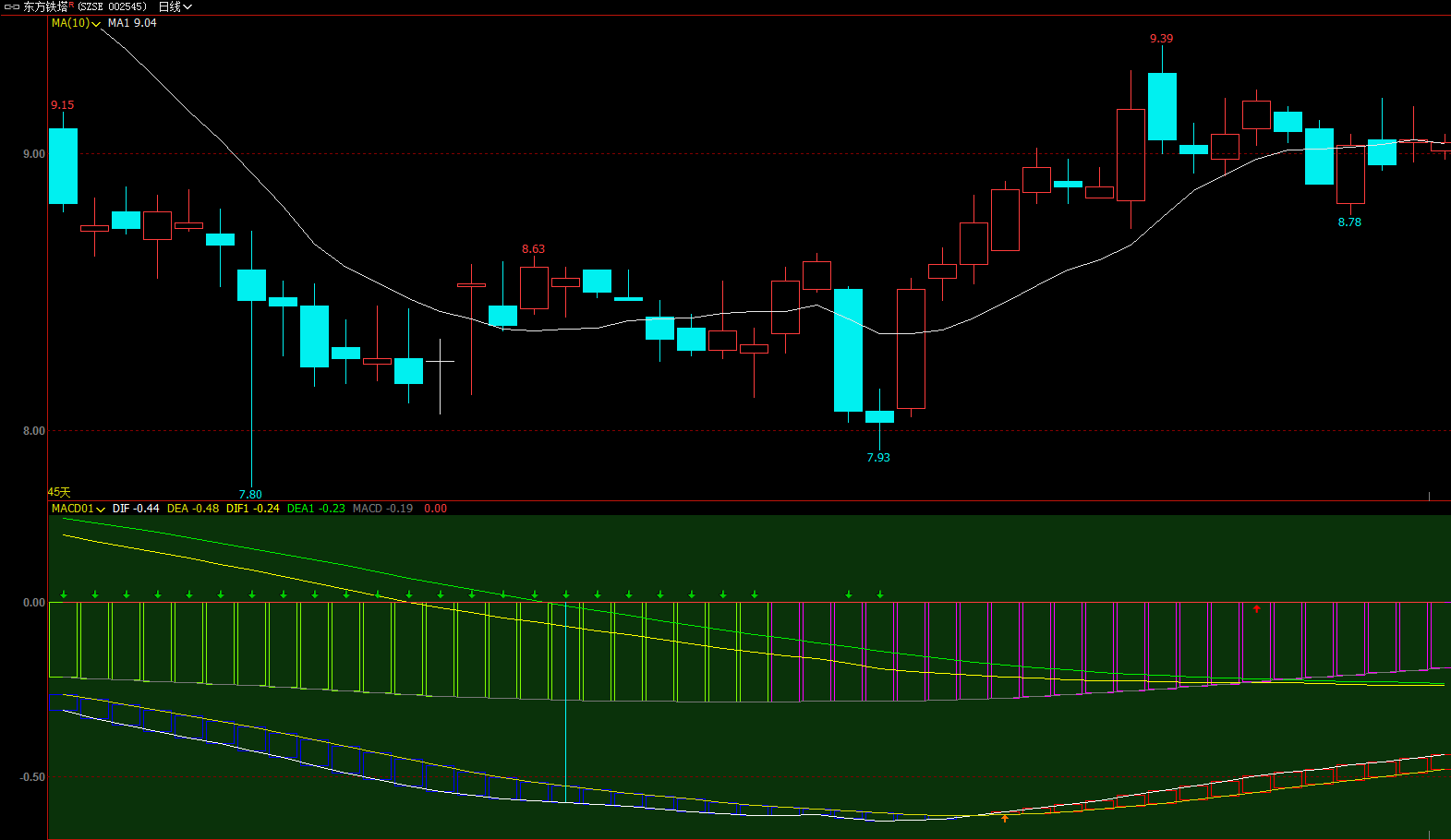Click the red R marker after 东方铁塔
The width and height of the screenshot is (1451, 840).
[x=71, y=5]
